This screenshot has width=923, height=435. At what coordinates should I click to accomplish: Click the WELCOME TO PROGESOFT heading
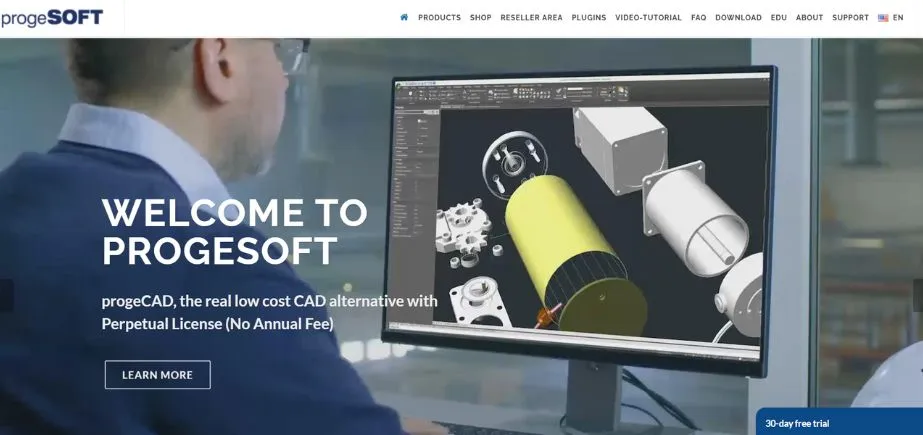[234, 231]
